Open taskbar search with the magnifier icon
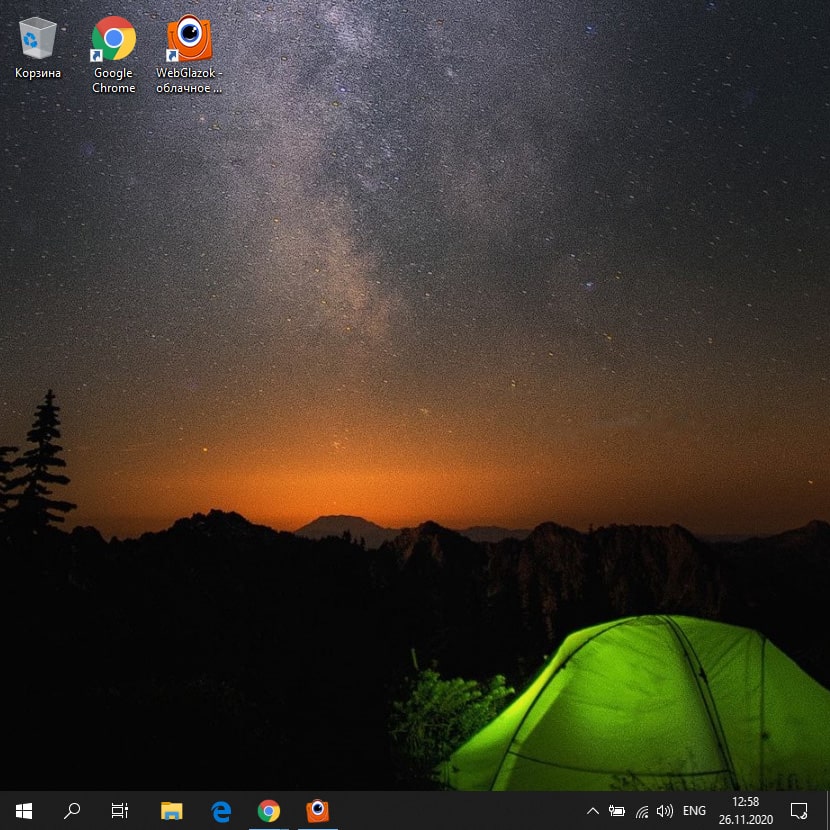 (72, 810)
